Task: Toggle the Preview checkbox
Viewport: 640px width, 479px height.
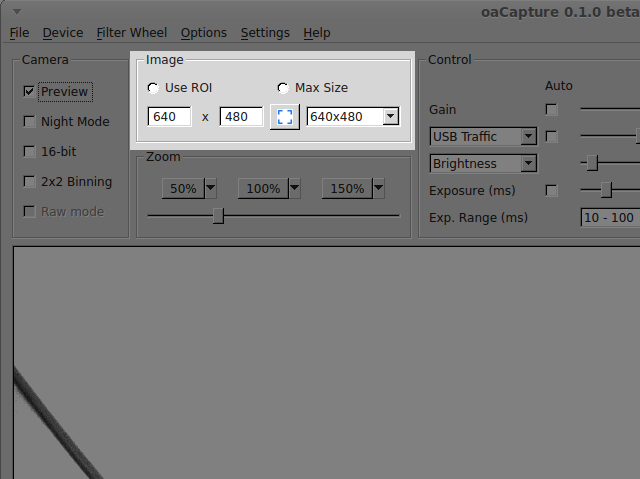Action: [29, 92]
